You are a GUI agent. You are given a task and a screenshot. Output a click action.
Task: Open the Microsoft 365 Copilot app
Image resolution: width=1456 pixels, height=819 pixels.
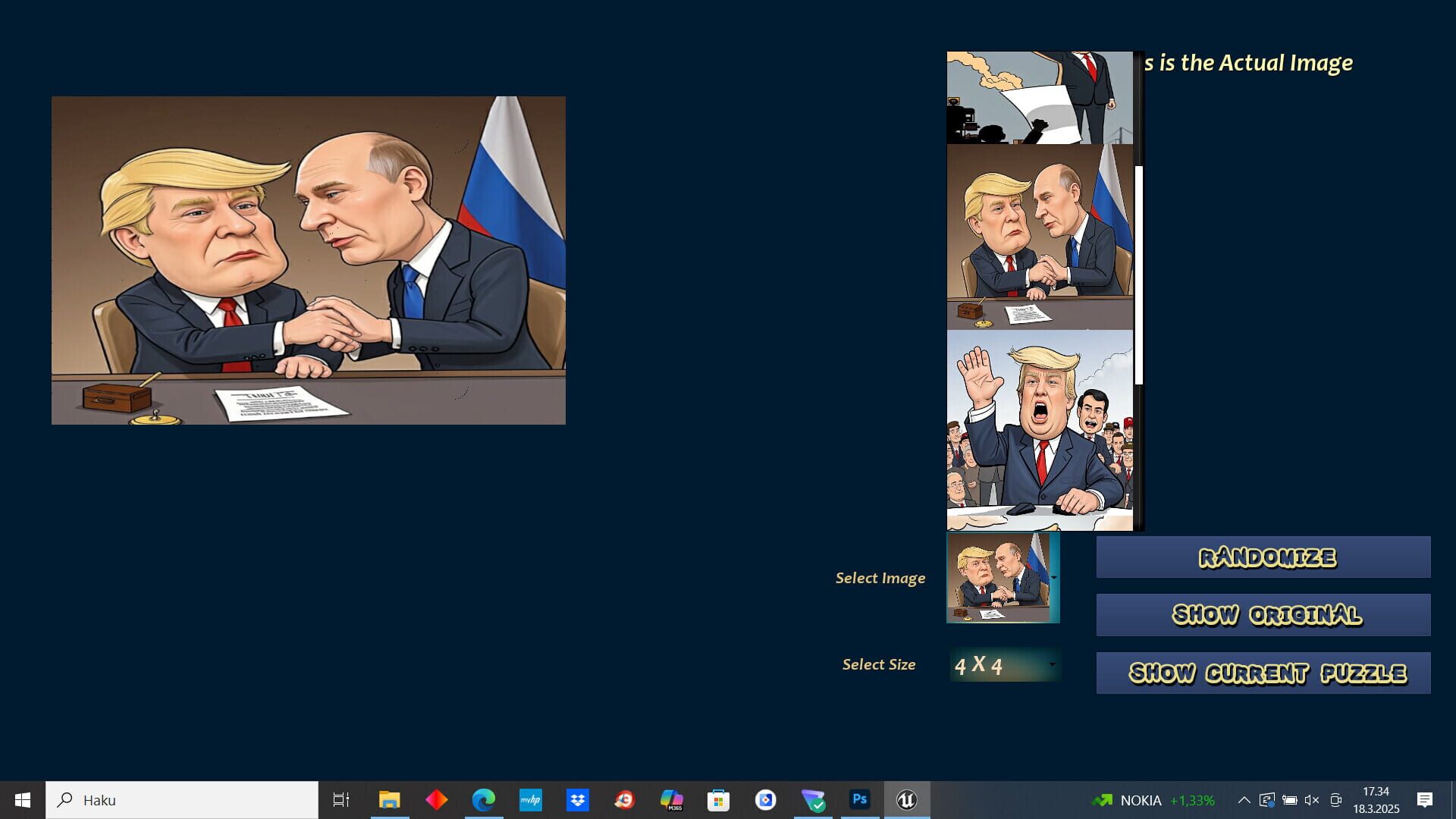(672, 799)
